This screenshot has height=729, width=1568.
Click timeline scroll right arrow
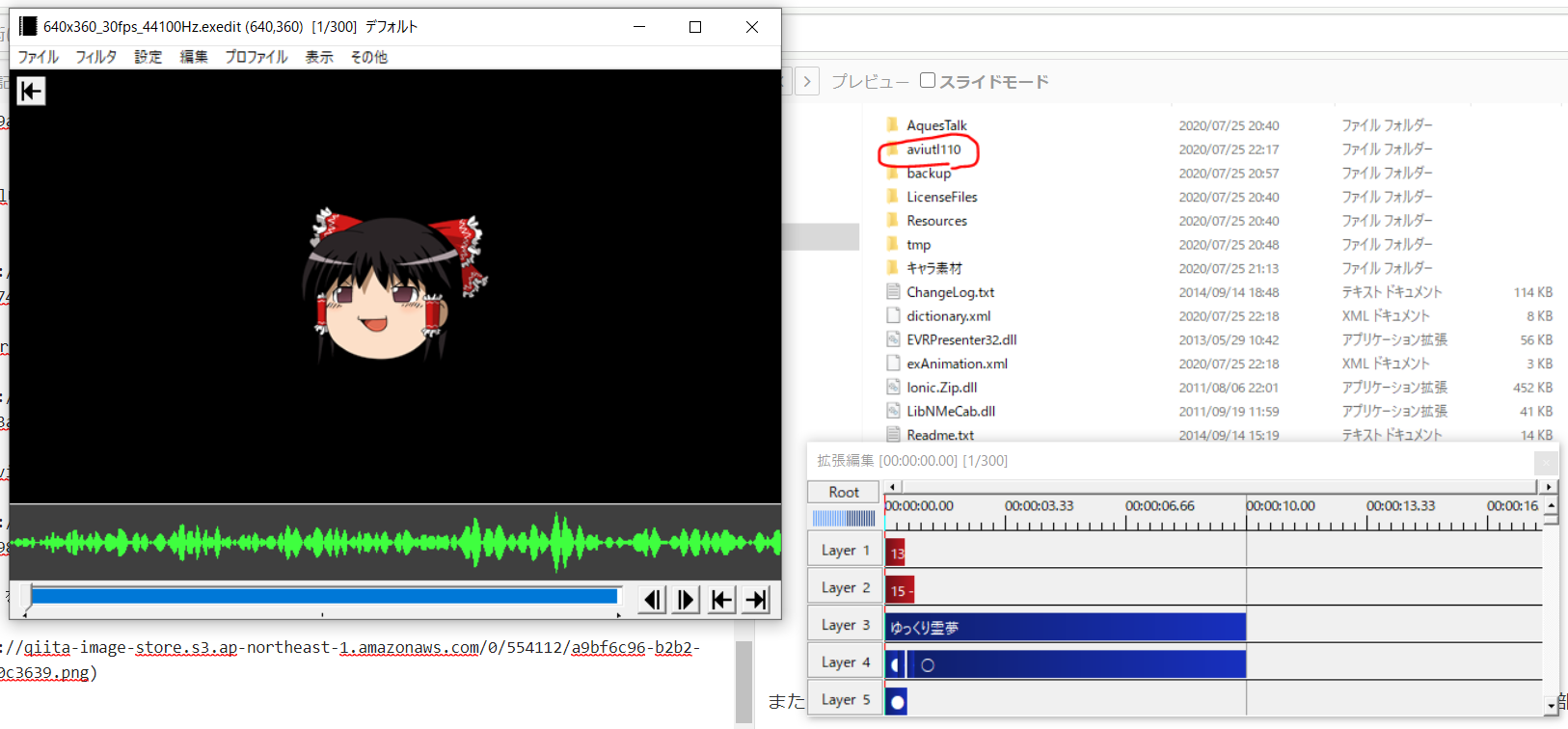pos(1548,486)
